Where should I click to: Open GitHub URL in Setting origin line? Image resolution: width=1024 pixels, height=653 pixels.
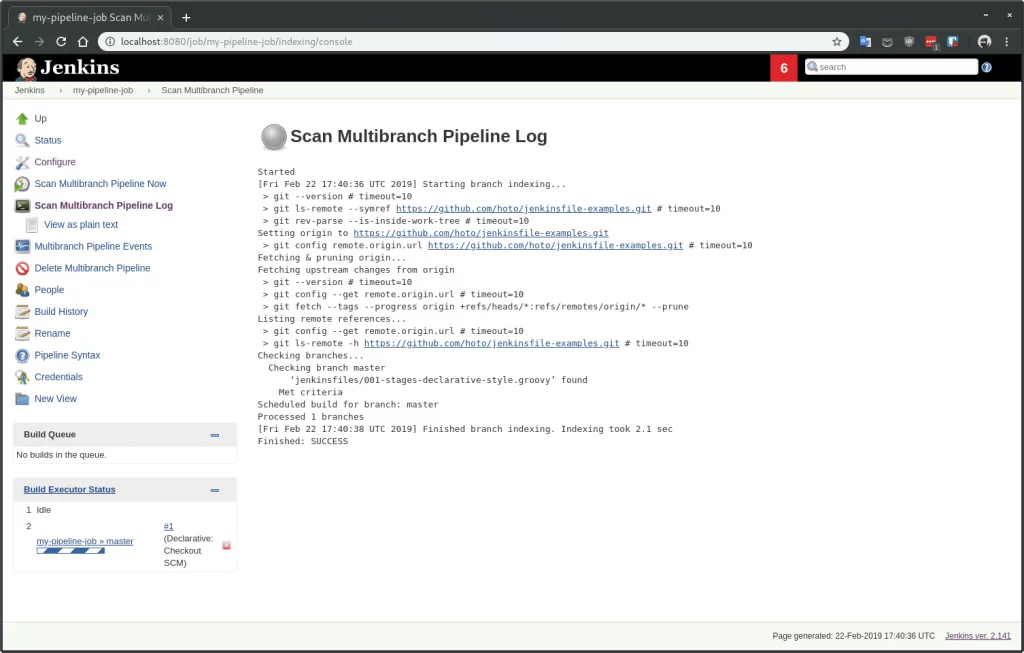(x=481, y=233)
